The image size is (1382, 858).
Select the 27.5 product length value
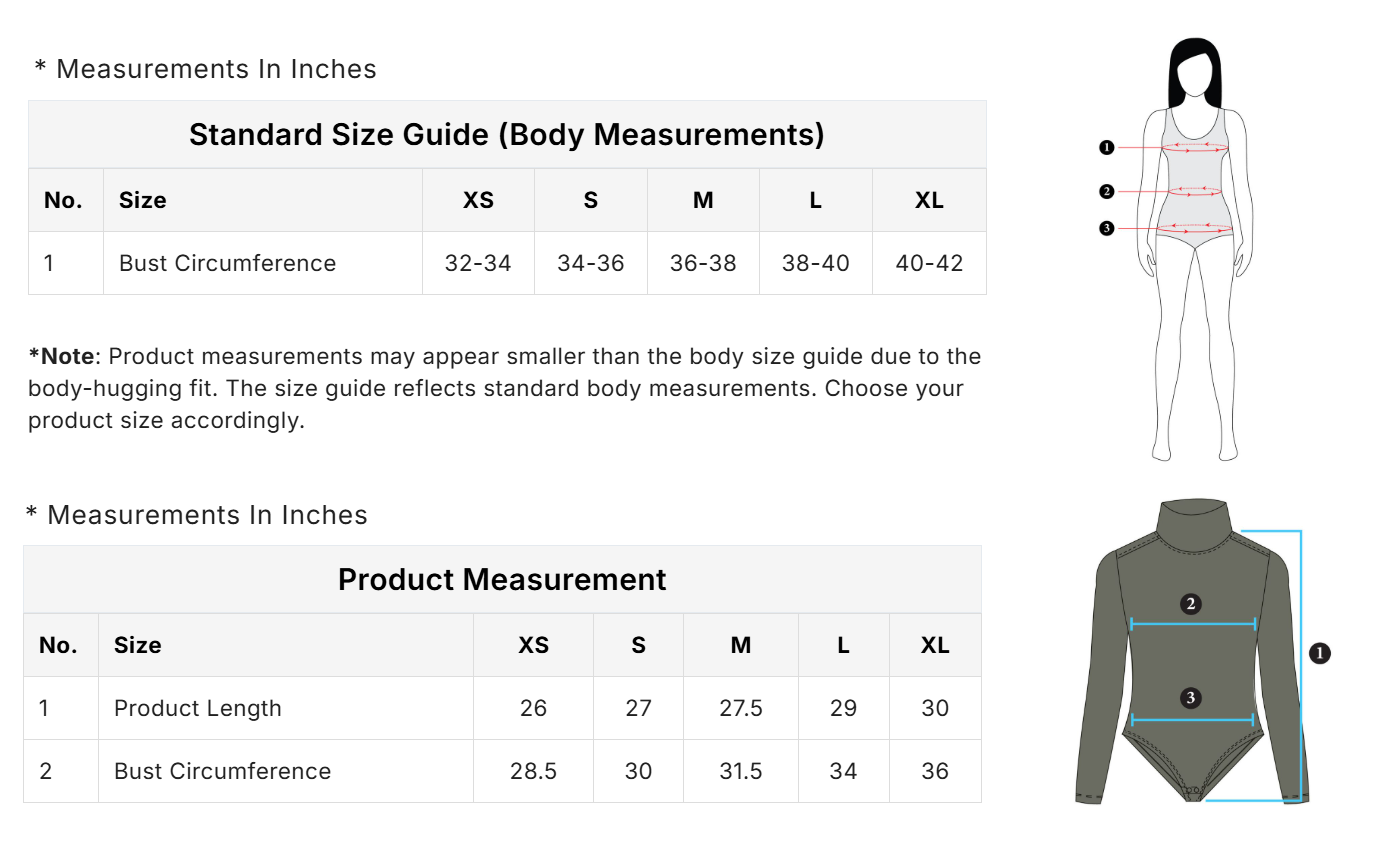pos(741,708)
